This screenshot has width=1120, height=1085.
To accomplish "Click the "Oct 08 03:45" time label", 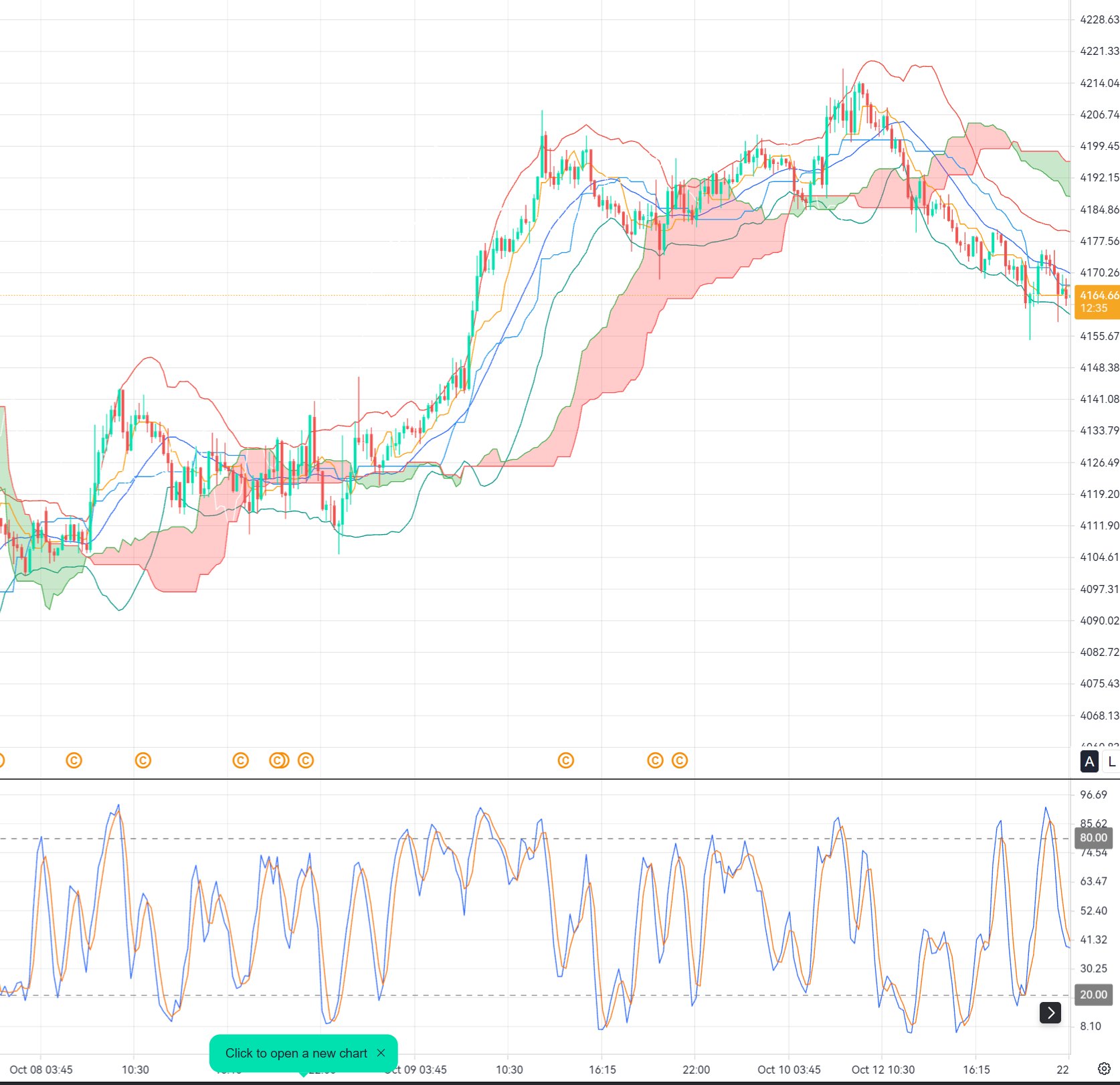I will (41, 1070).
